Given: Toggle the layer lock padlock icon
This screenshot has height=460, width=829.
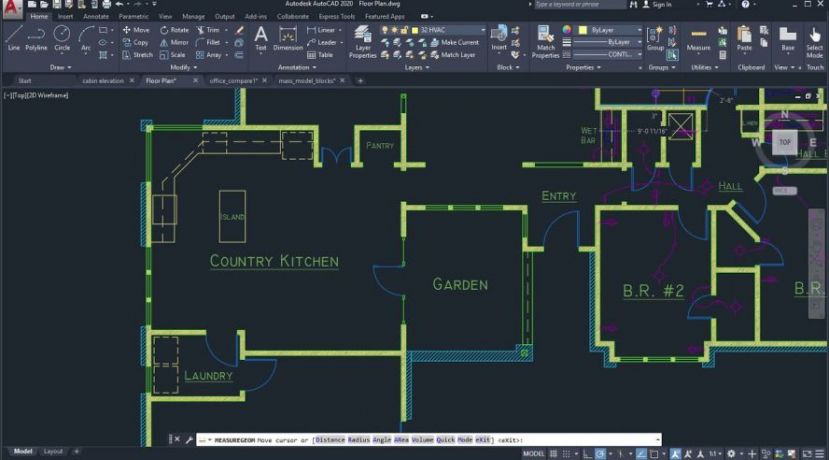Looking at the screenshot, I should 404,30.
